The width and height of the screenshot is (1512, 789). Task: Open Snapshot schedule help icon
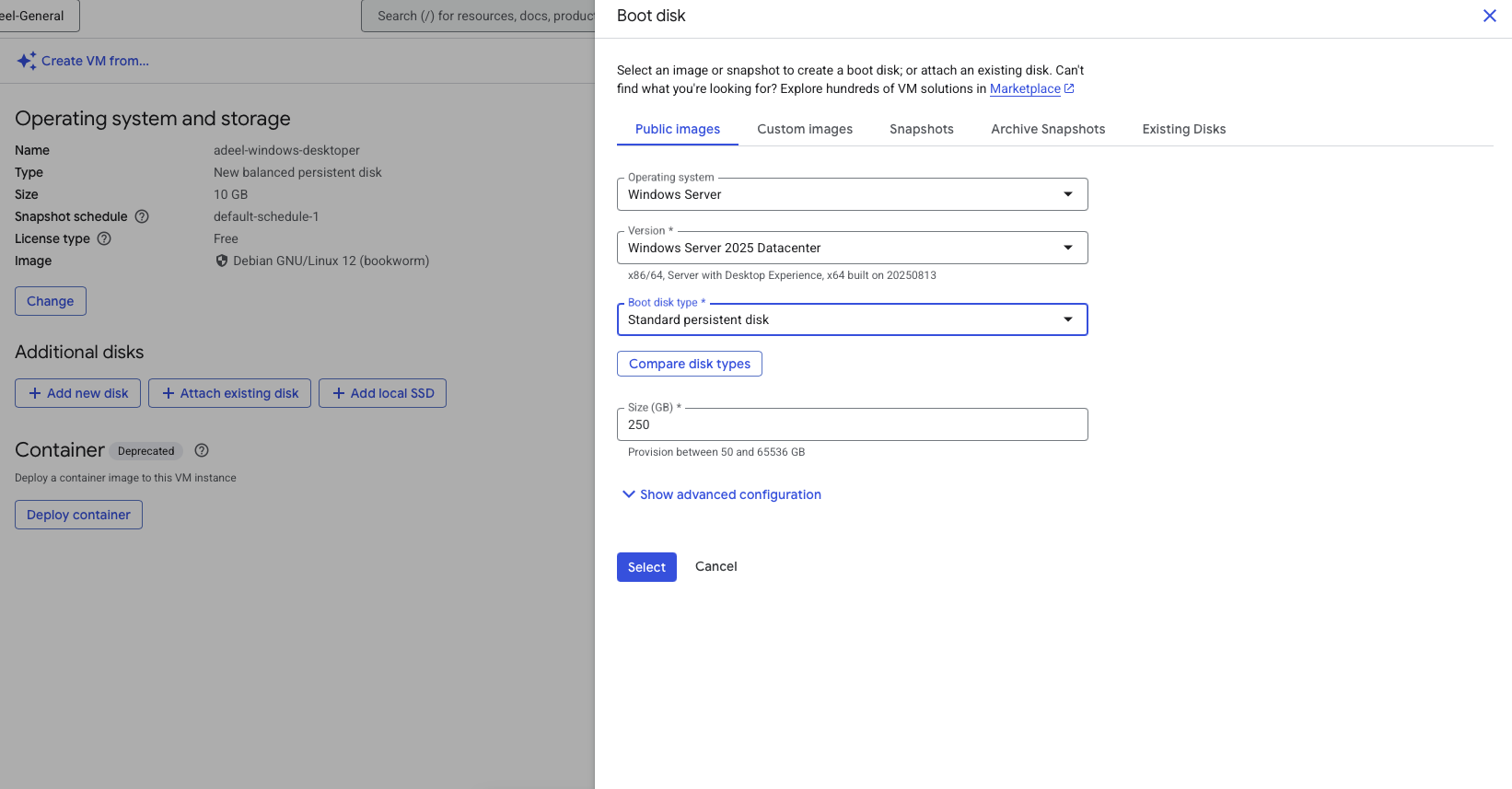[142, 216]
